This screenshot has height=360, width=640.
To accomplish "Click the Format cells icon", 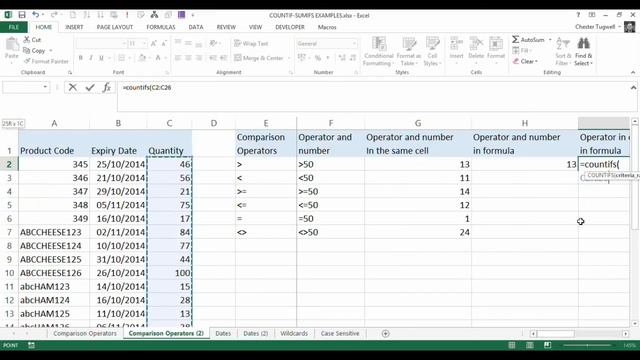I will point(496,43).
